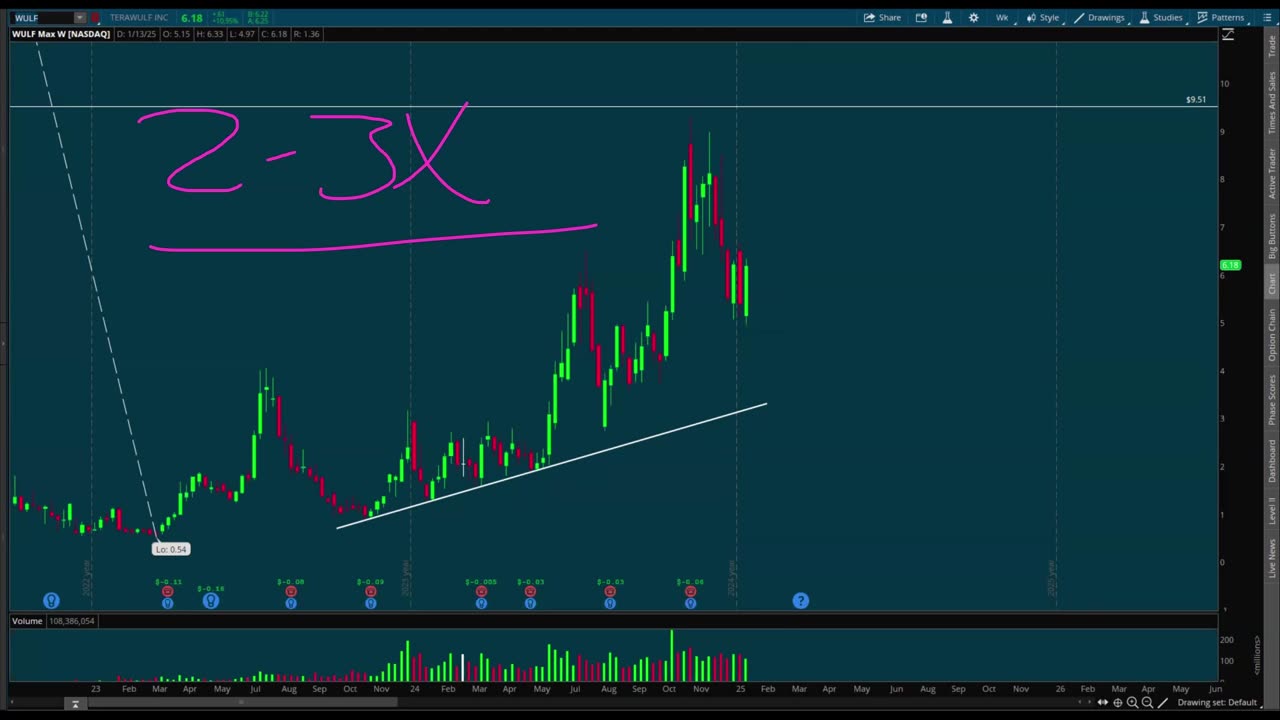Expand the WULF symbol dropdown arrow
Viewport: 1280px width, 720px height.
79,18
